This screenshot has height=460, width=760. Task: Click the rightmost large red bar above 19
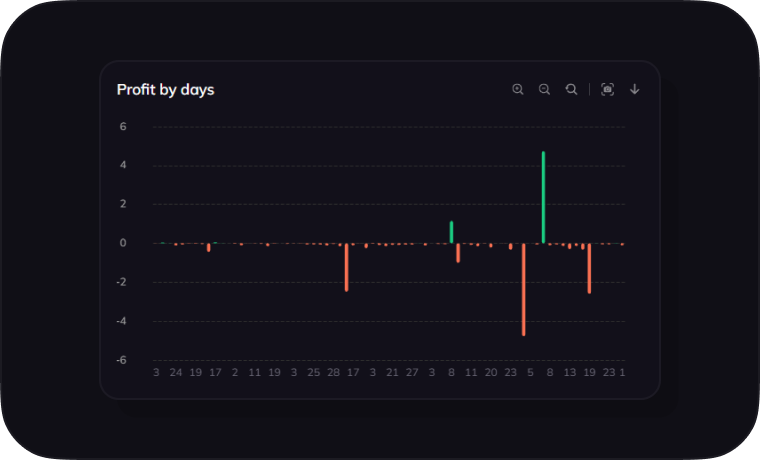tap(589, 268)
